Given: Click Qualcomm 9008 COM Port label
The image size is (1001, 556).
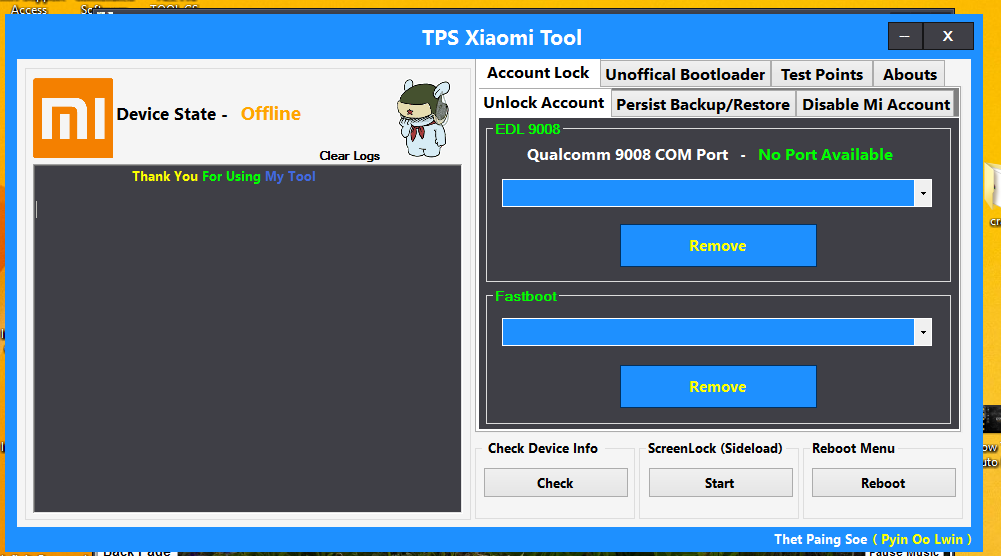Looking at the screenshot, I should click(628, 154).
